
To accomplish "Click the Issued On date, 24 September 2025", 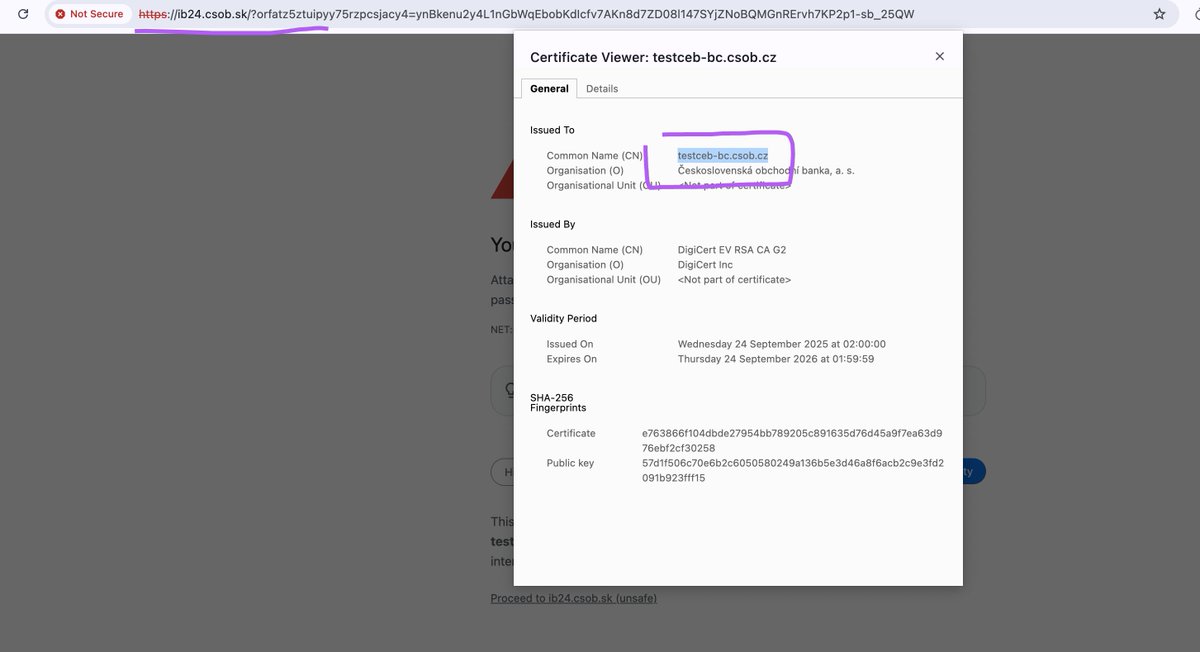I will coord(781,344).
